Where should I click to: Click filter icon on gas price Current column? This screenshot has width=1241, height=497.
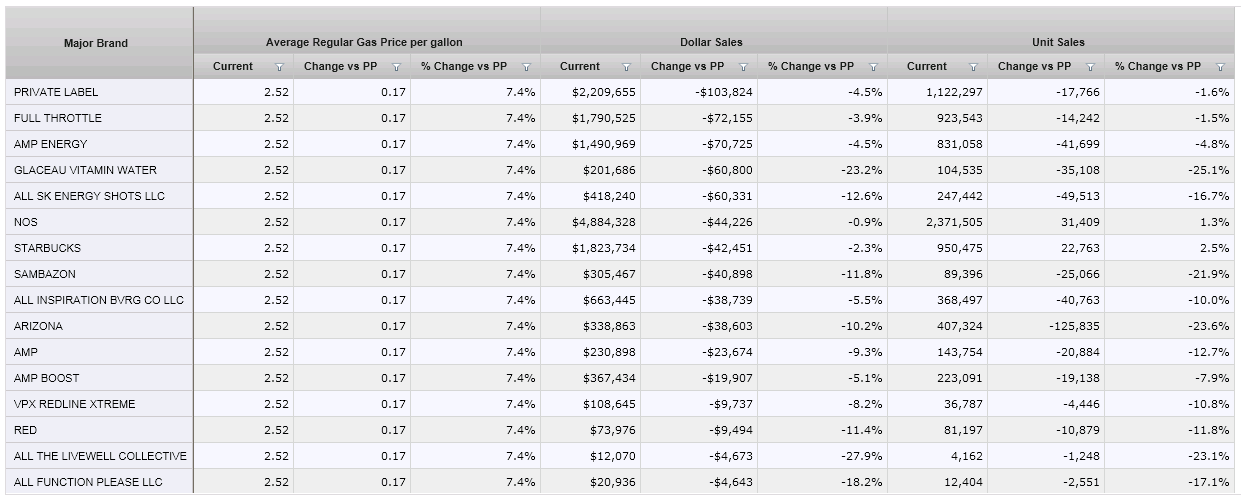tap(279, 67)
